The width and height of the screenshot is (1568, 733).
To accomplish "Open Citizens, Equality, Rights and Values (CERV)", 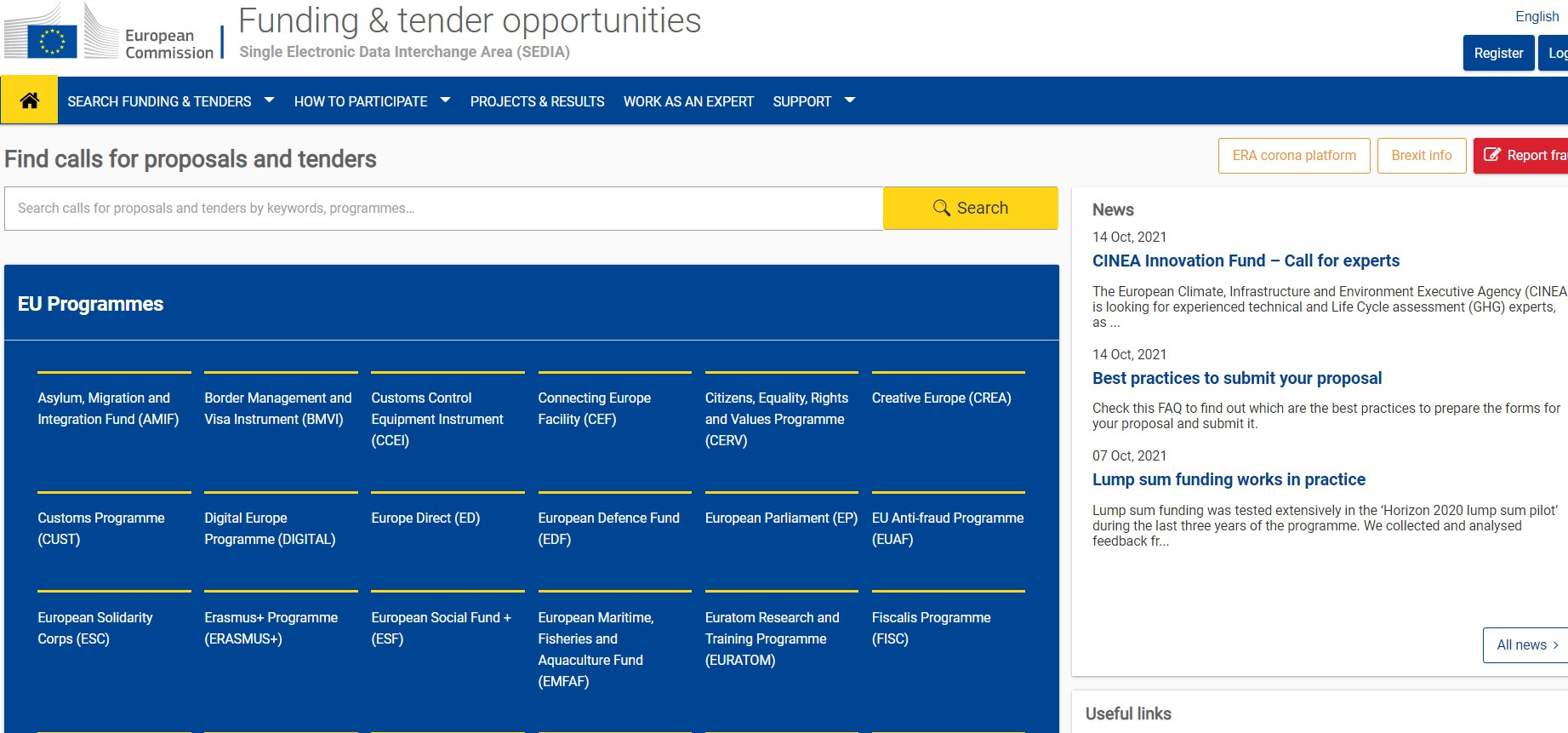I will tap(777, 419).
